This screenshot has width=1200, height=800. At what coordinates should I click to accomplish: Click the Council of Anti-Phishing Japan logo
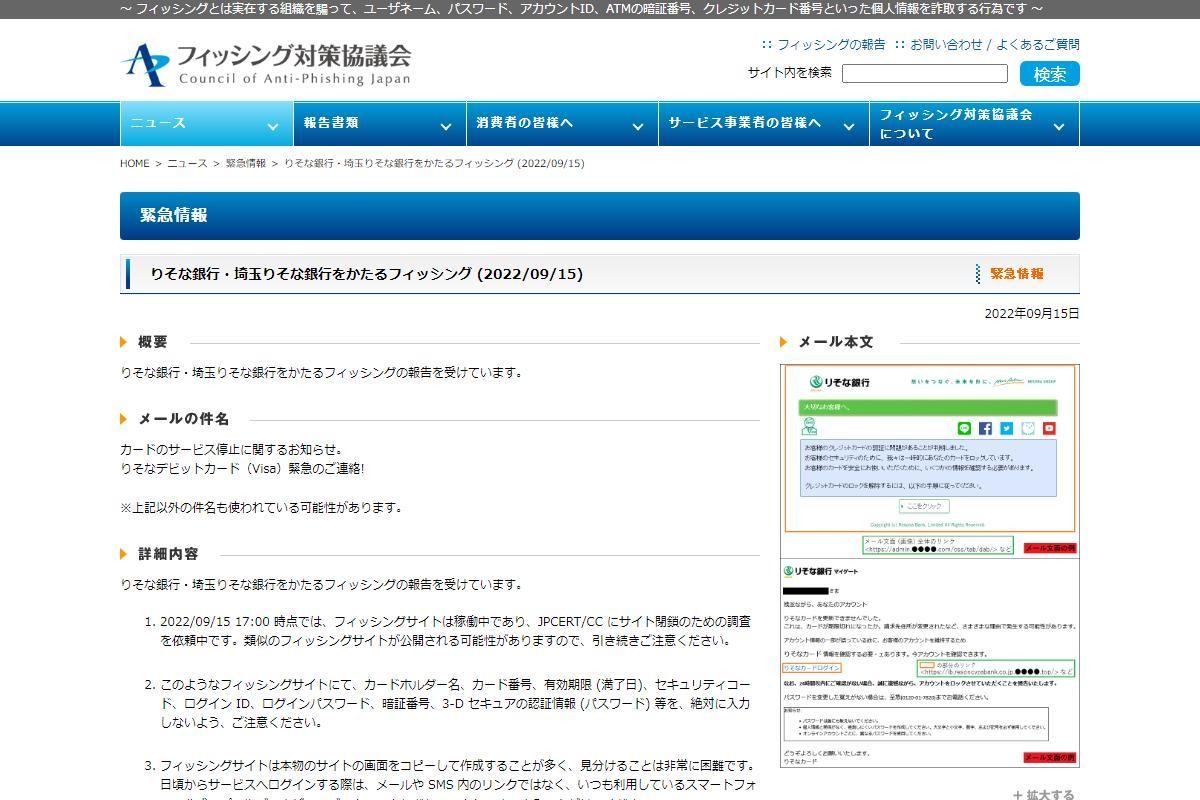click(266, 64)
